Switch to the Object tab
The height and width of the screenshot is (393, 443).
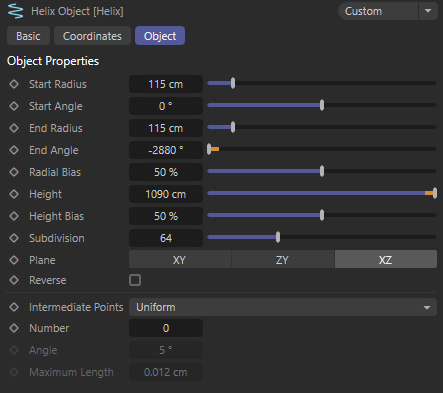coord(160,36)
